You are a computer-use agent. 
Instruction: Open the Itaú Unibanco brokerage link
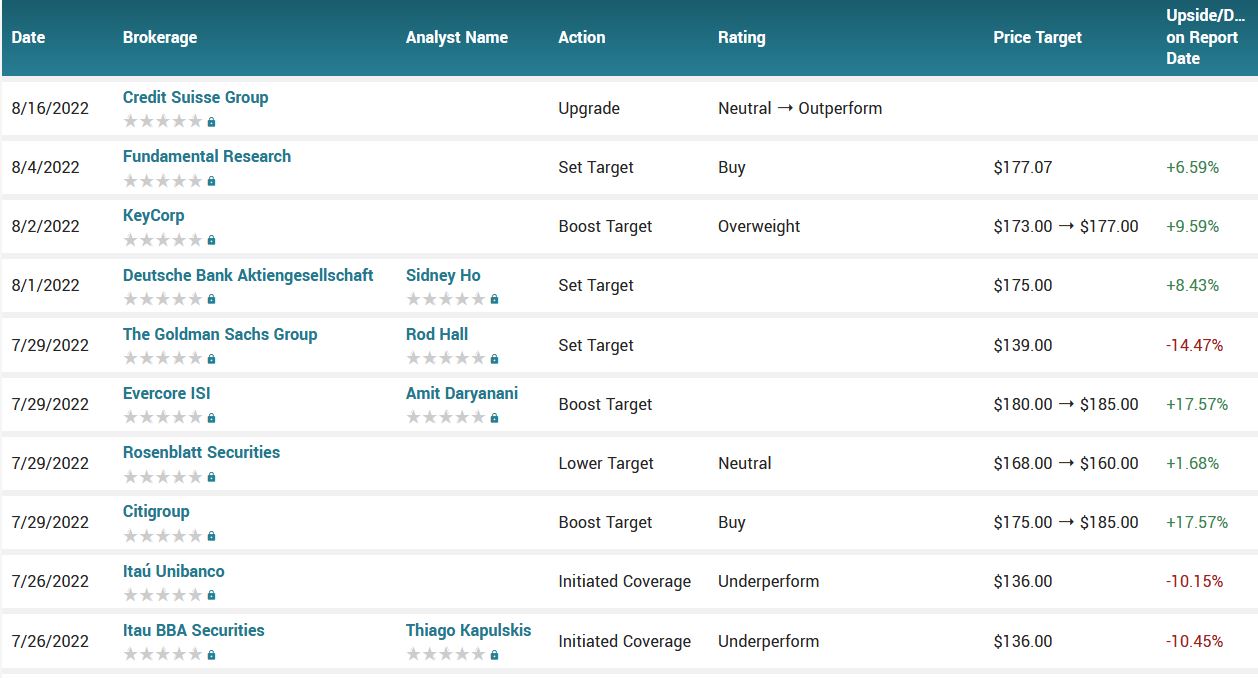174,571
